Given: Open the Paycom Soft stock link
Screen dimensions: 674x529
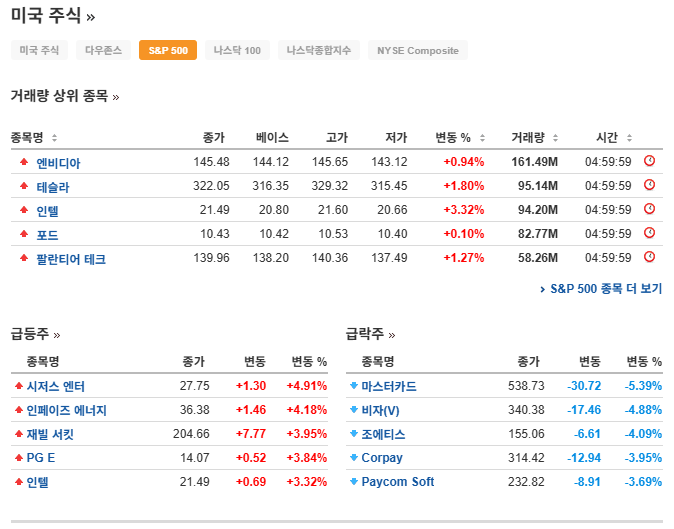Looking at the screenshot, I should click(x=398, y=481).
